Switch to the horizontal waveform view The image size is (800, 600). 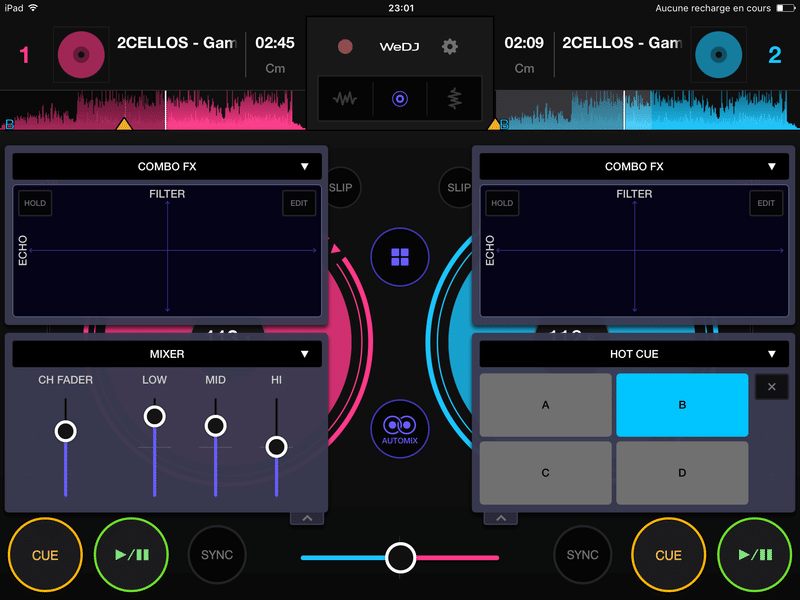point(345,98)
